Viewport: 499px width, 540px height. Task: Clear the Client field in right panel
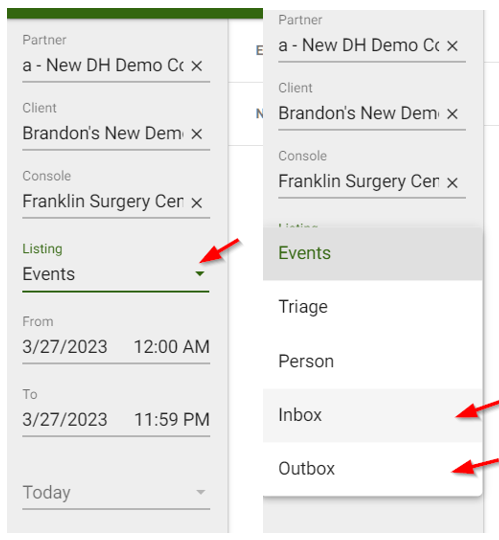452,114
